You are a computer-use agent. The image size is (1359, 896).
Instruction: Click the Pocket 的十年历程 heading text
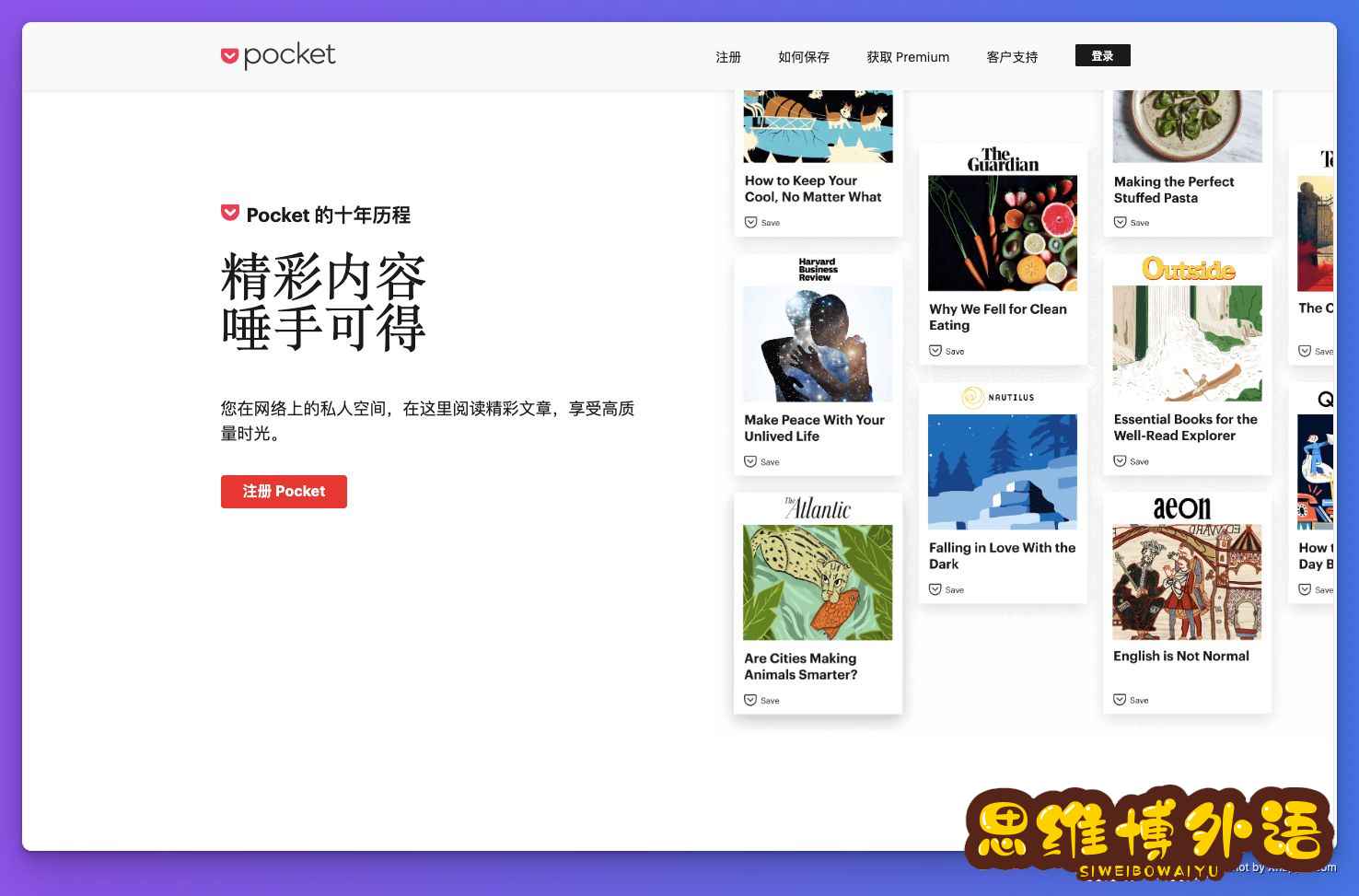point(328,215)
